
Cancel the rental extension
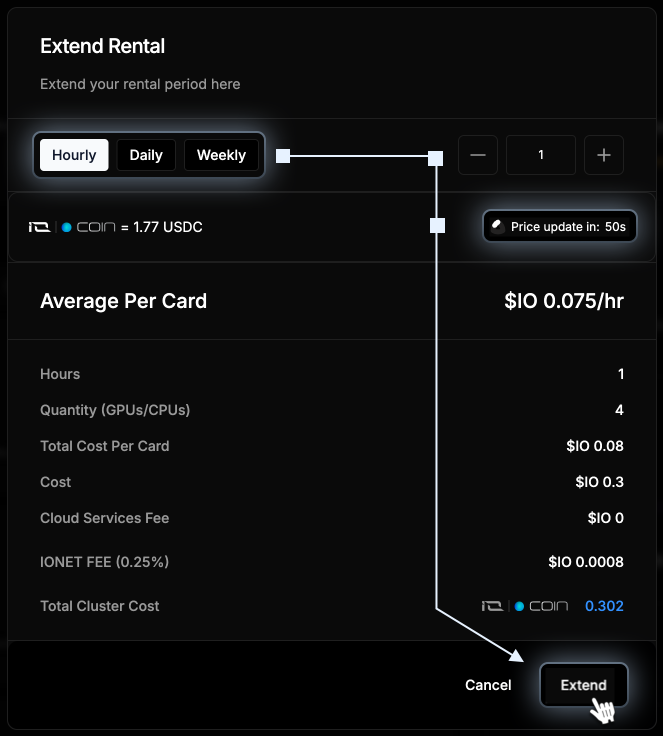[x=488, y=685]
